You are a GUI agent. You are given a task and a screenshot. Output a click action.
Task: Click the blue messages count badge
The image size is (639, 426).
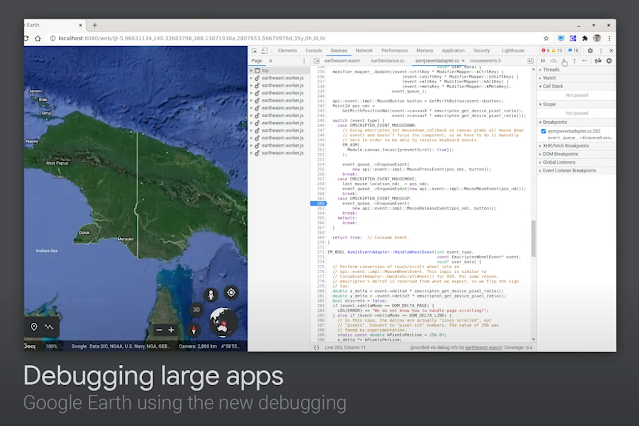pyautogui.click(x=573, y=51)
